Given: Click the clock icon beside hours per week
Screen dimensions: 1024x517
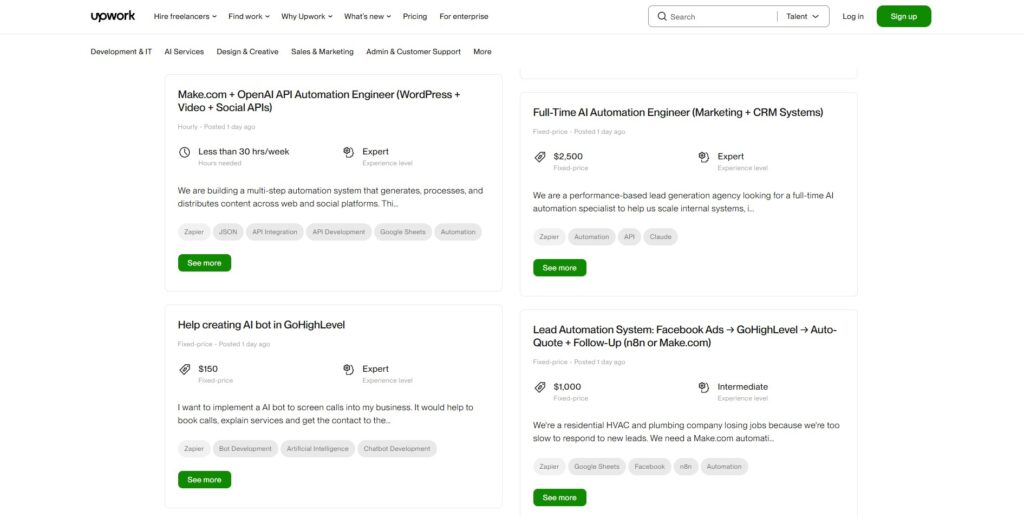Looking at the screenshot, I should click(x=184, y=152).
